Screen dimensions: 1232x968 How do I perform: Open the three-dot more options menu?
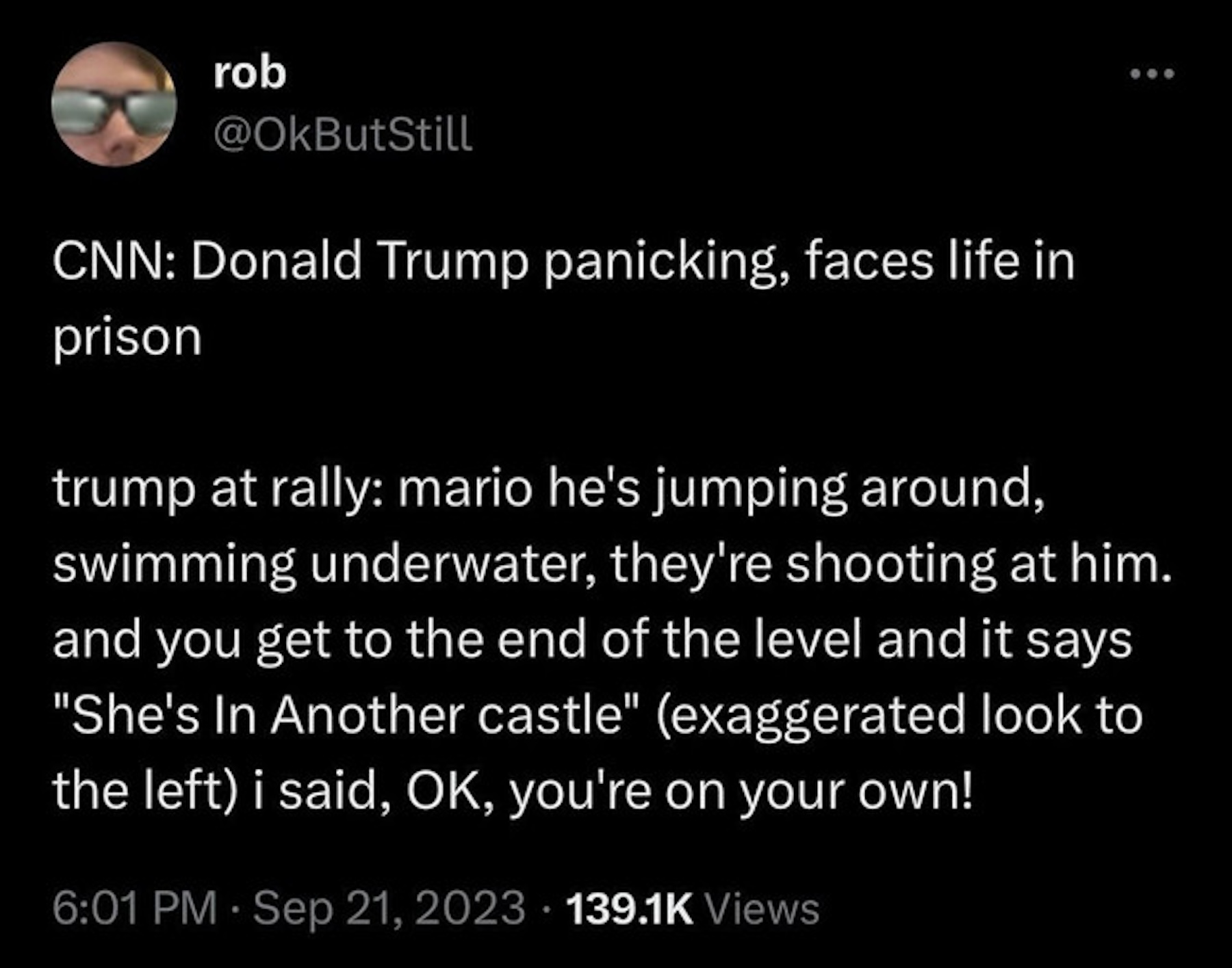click(1151, 73)
